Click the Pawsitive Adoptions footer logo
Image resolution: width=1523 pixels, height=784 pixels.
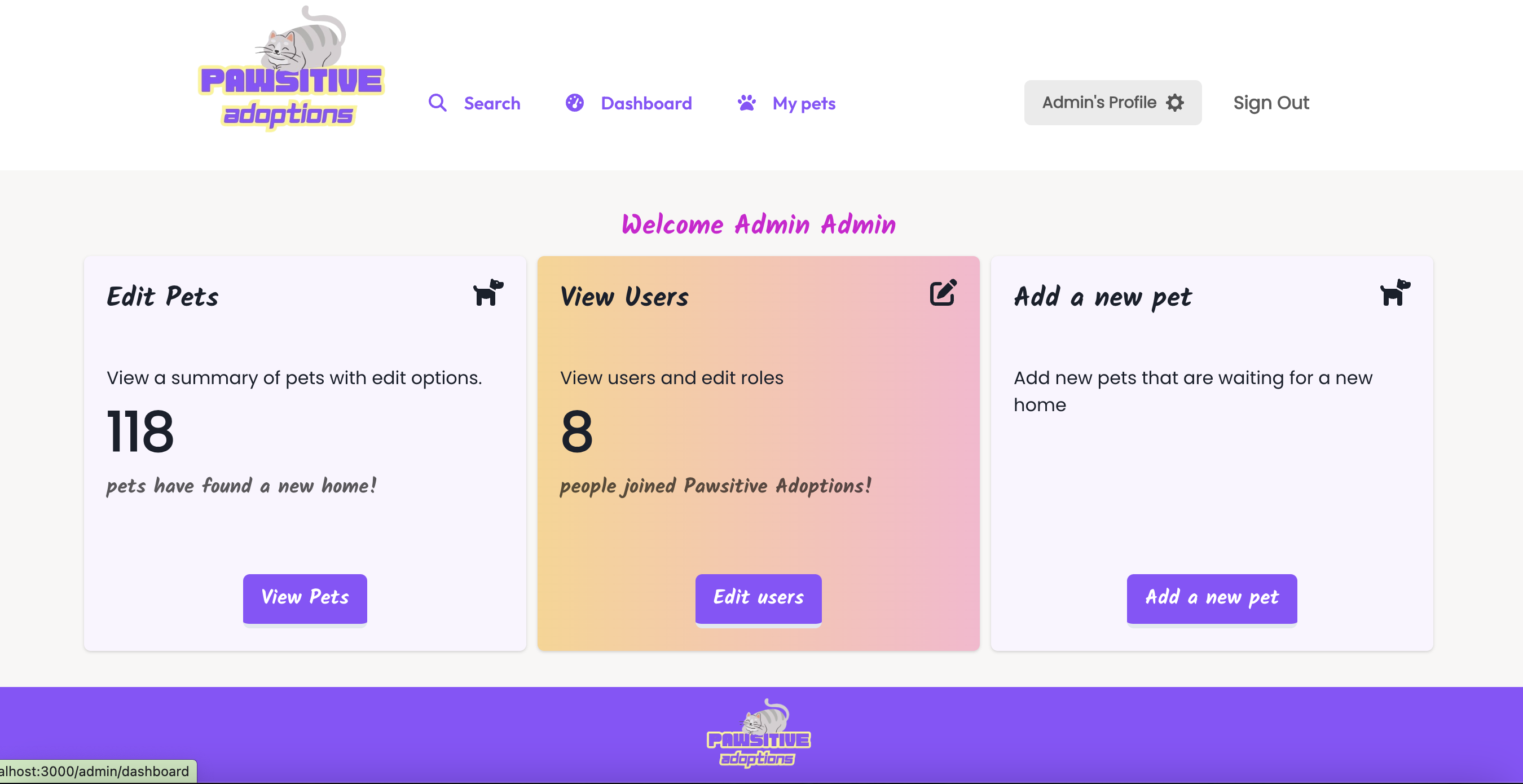pos(759,733)
